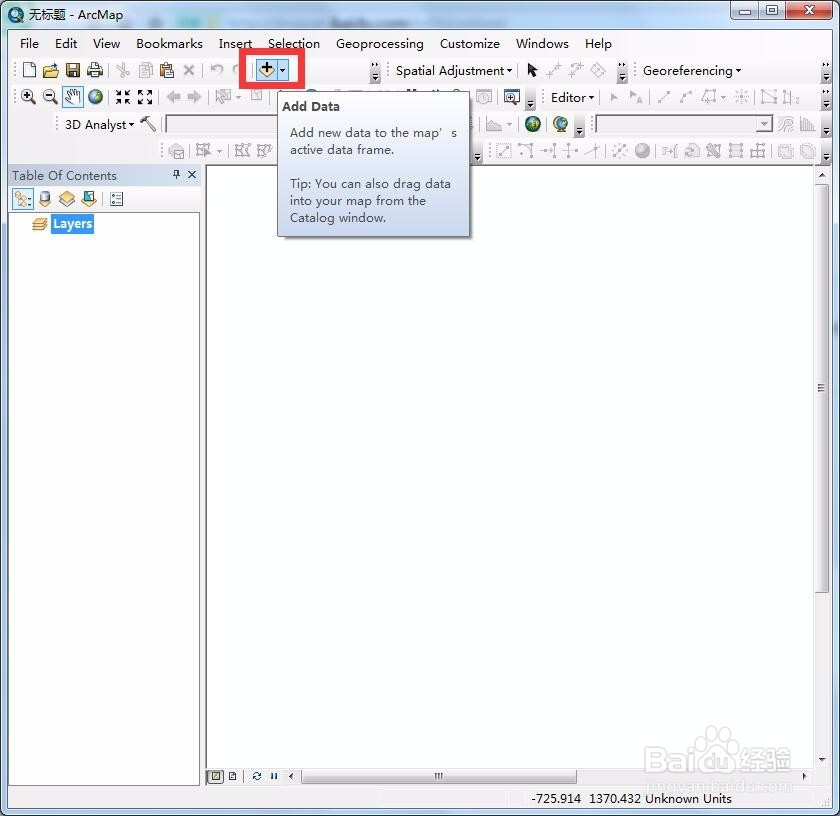
Task: Select the Spatial Adjustment arrow tool
Action: (532, 70)
